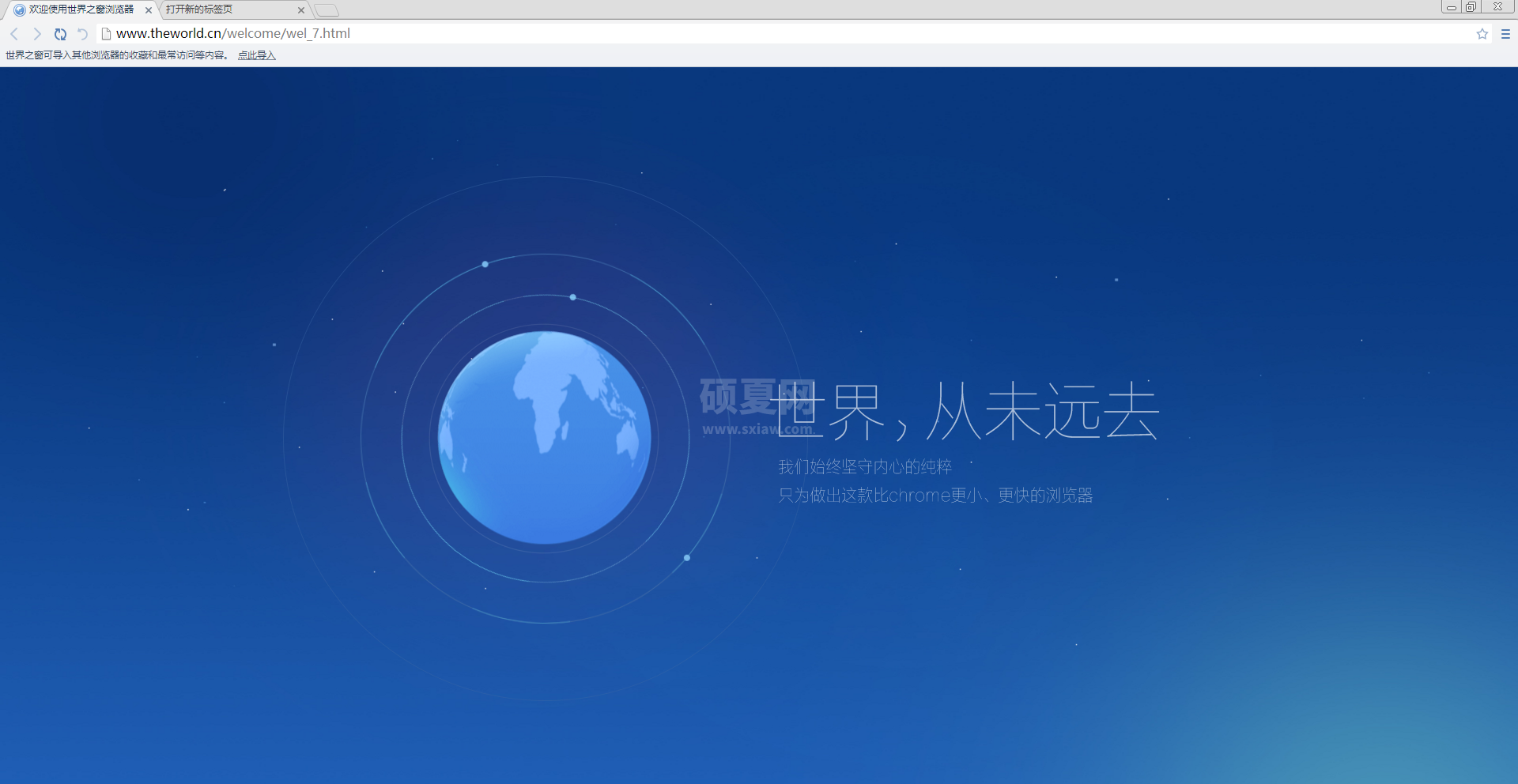1518x784 pixels.
Task: Close the 打开新的标签页 tab
Action: coord(300,10)
